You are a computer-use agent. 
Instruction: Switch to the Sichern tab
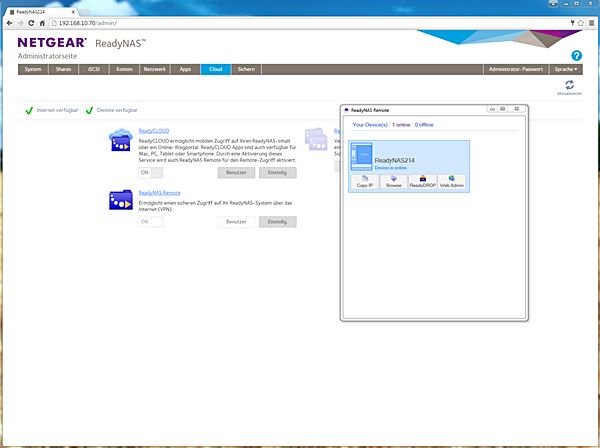(x=246, y=69)
